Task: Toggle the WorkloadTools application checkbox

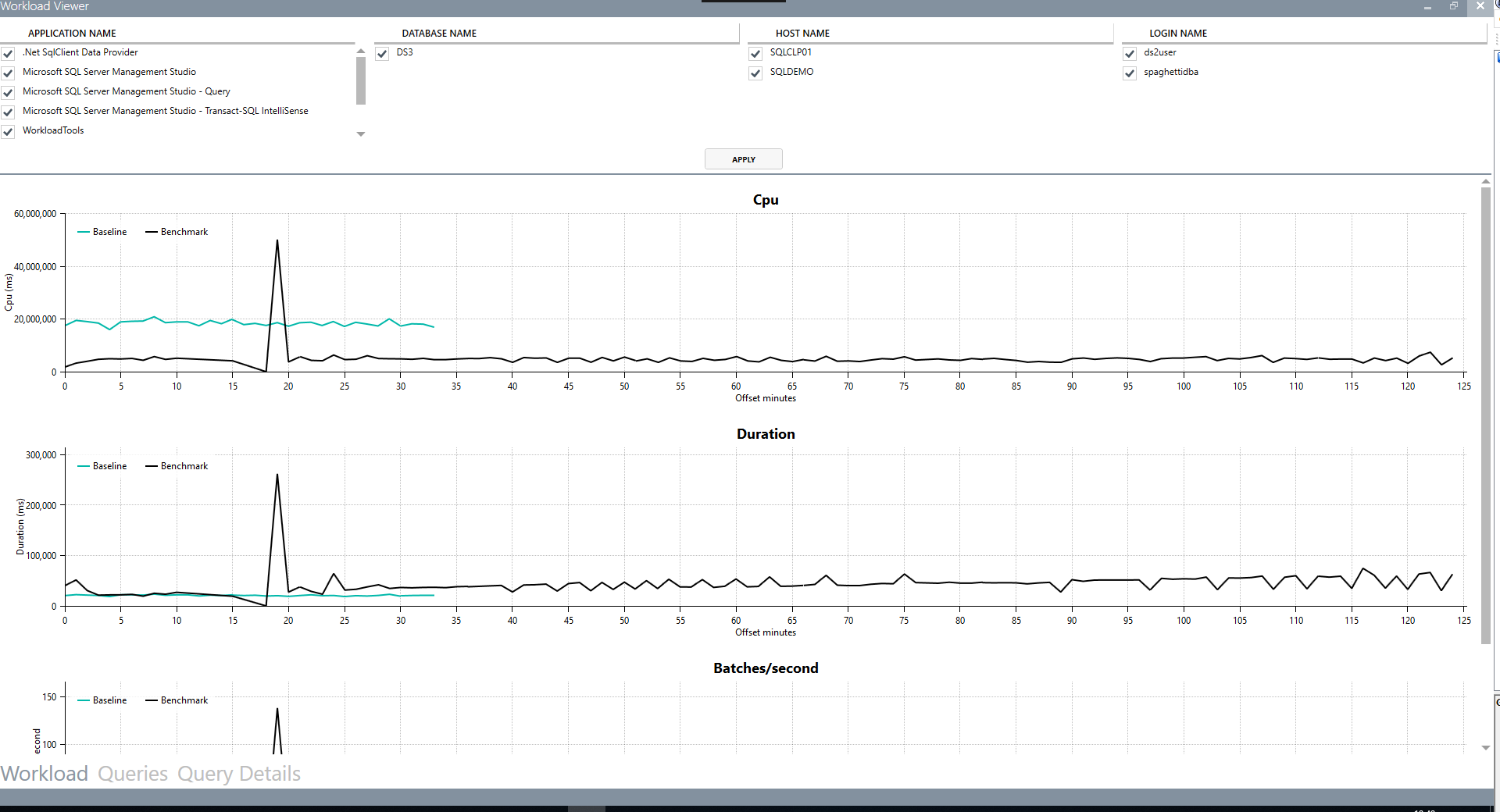Action: pyautogui.click(x=8, y=131)
